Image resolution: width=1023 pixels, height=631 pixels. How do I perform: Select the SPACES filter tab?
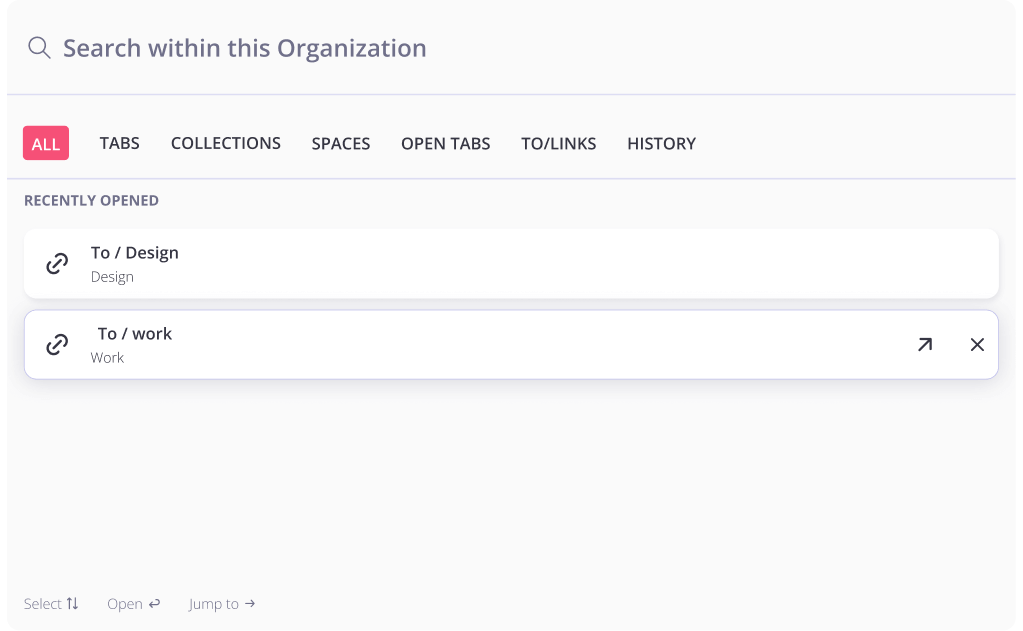(x=340, y=143)
